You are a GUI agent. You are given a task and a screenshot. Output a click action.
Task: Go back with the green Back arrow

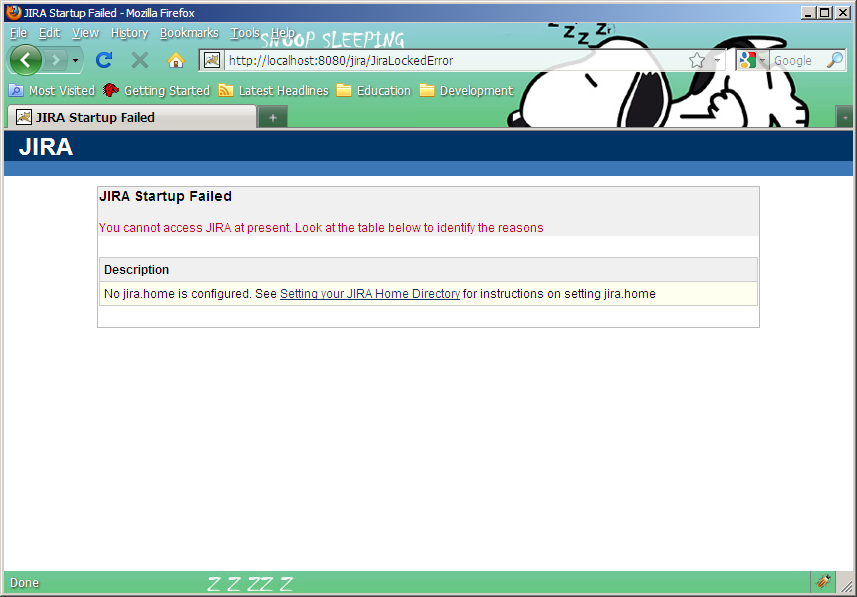(x=25, y=60)
